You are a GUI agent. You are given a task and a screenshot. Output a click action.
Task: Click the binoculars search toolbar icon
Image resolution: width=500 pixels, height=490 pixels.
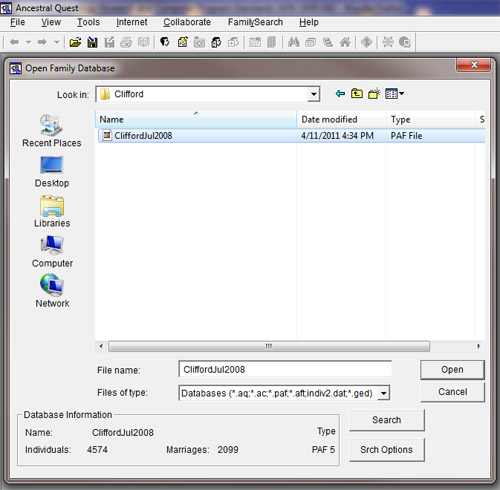coord(293,42)
